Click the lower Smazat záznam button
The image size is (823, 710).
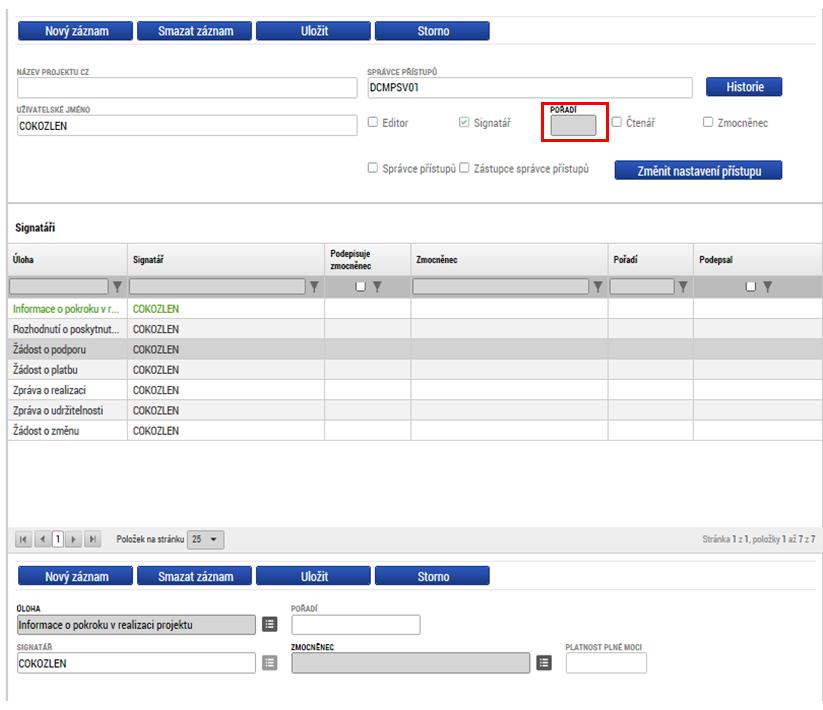point(194,576)
